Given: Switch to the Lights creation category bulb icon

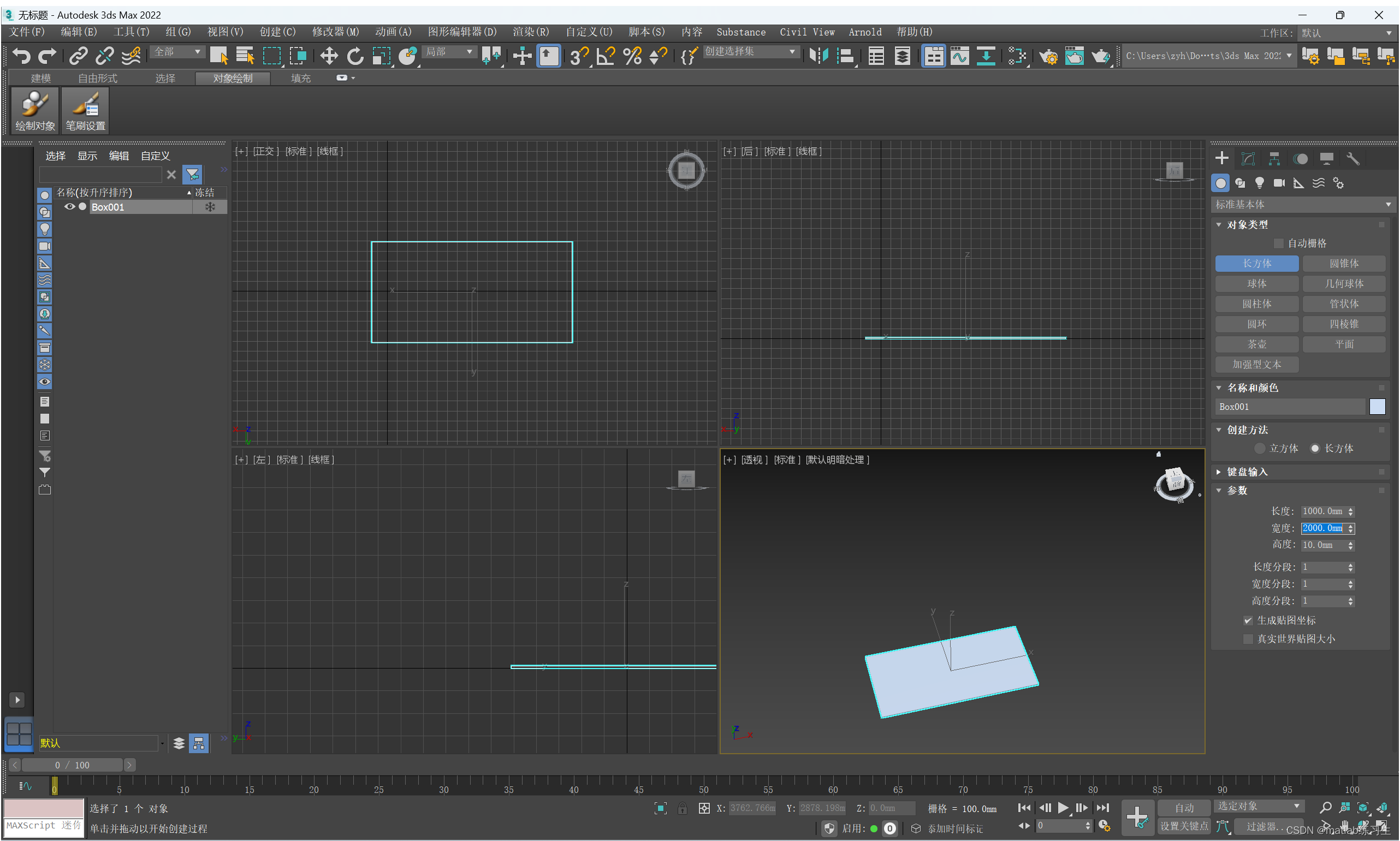Looking at the screenshot, I should click(x=1259, y=182).
